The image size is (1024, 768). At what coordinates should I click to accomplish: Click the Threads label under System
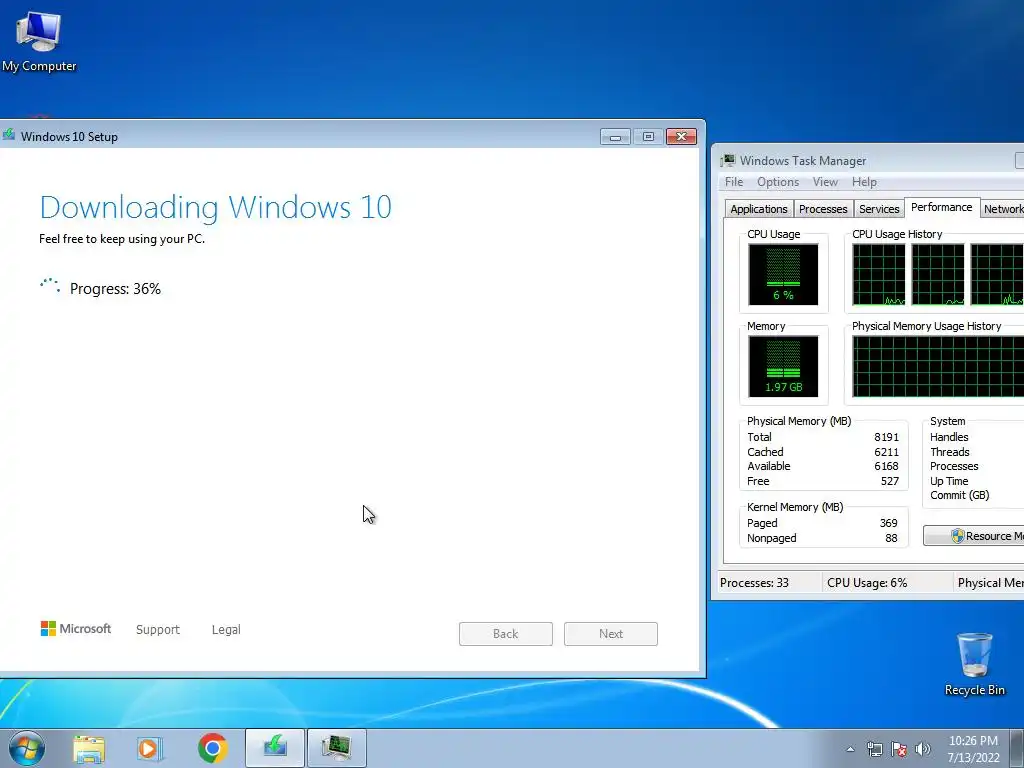[x=950, y=452]
